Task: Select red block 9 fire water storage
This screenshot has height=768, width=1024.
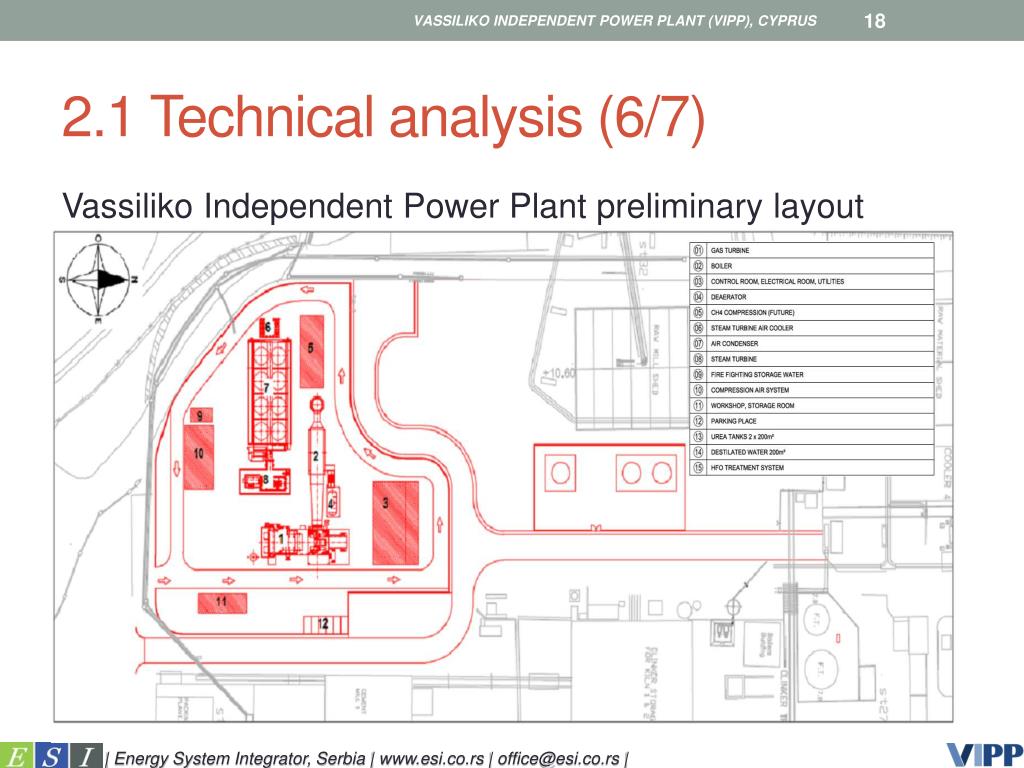Action: pos(201,415)
